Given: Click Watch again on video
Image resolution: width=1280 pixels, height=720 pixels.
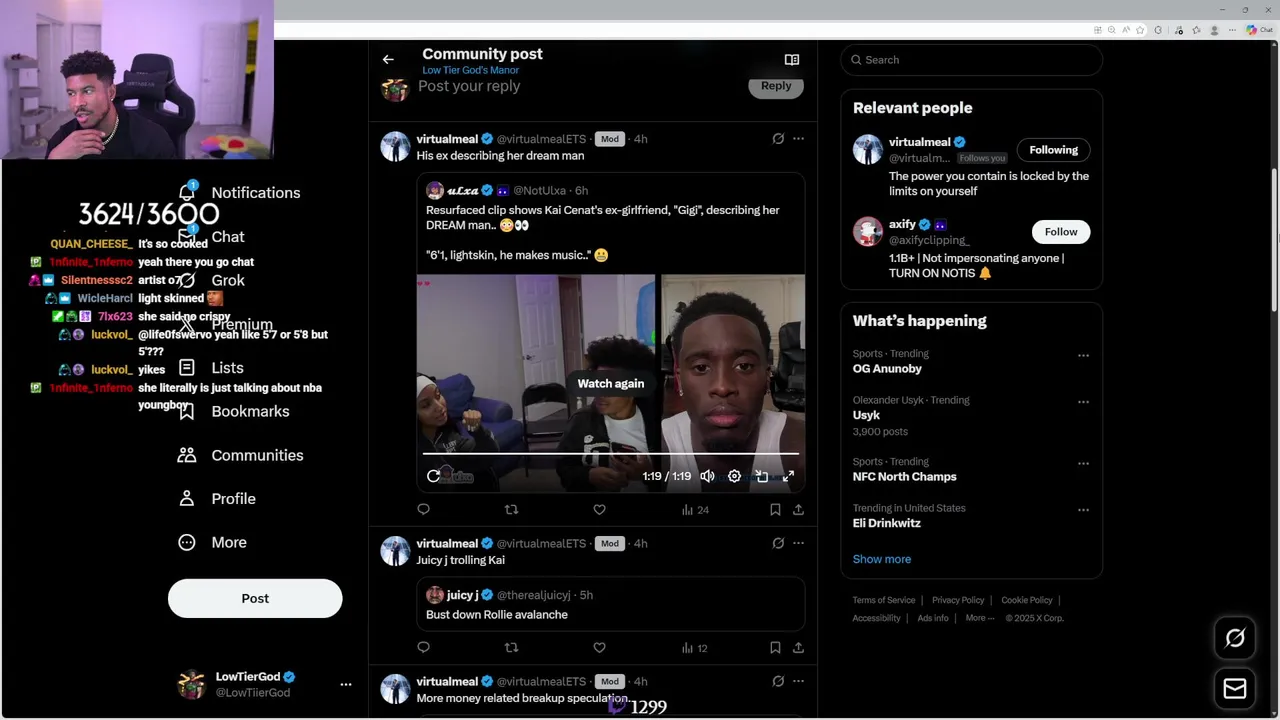Looking at the screenshot, I should 610,384.
